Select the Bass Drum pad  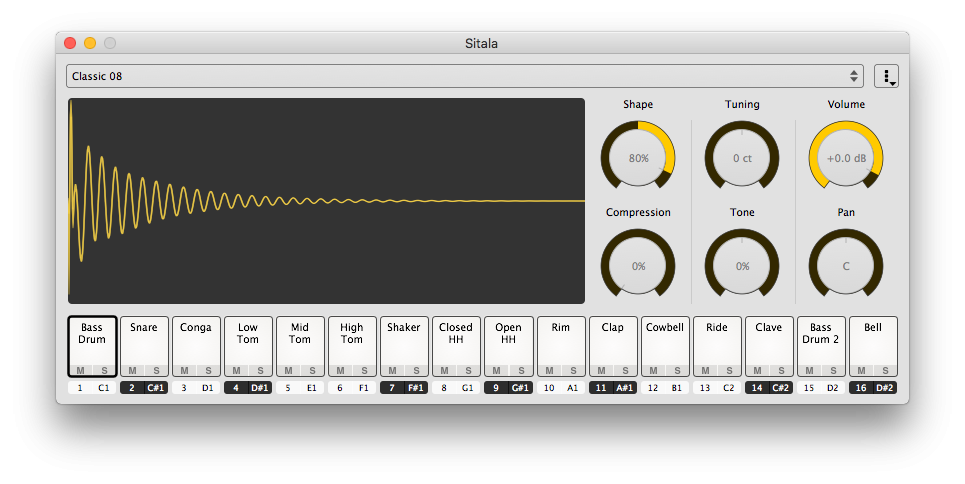(92, 346)
